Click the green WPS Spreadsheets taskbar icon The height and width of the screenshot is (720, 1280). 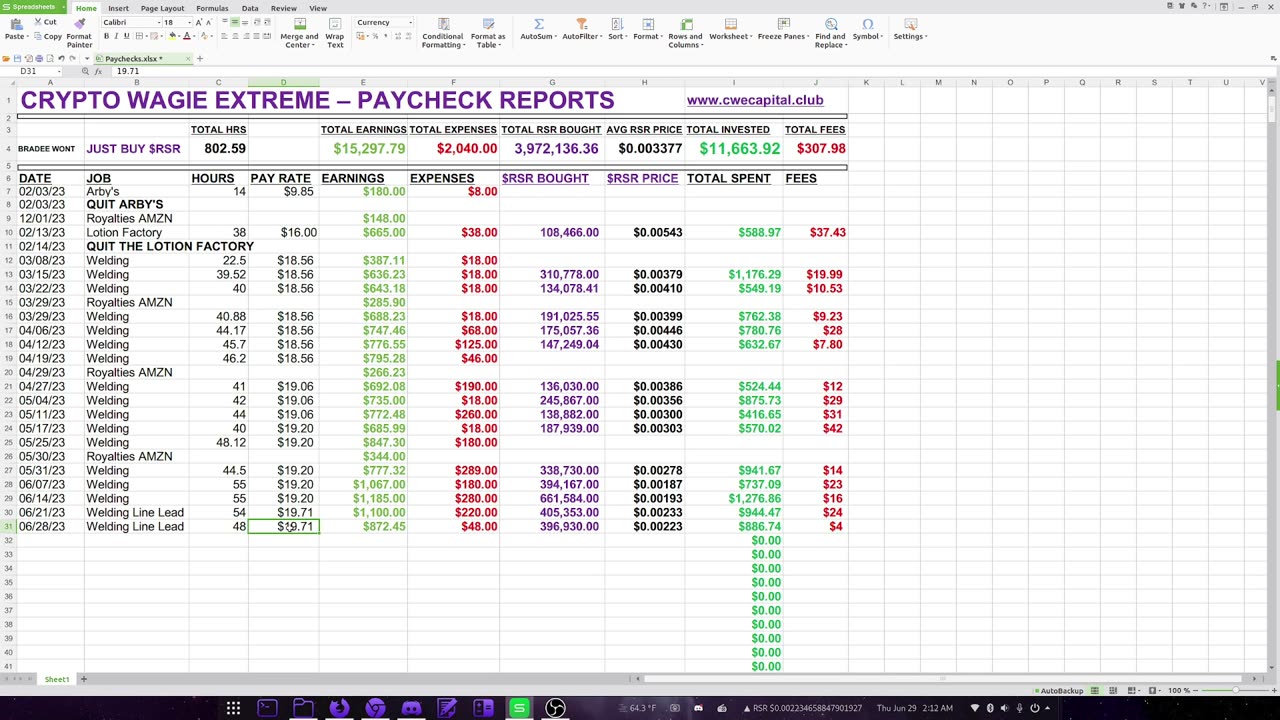coord(519,709)
